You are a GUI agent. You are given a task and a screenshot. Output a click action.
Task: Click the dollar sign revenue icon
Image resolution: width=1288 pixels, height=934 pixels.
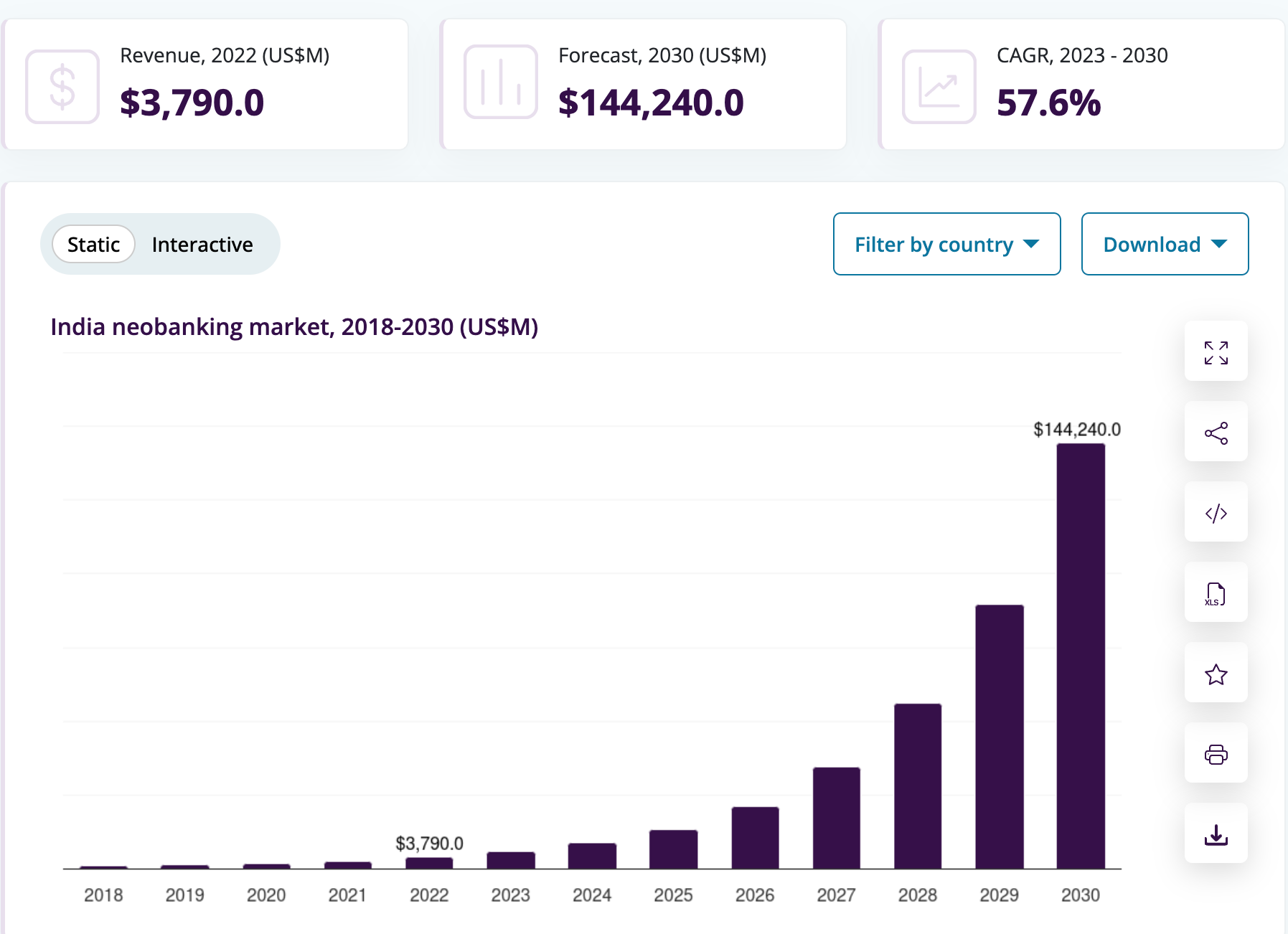pyautogui.click(x=62, y=86)
